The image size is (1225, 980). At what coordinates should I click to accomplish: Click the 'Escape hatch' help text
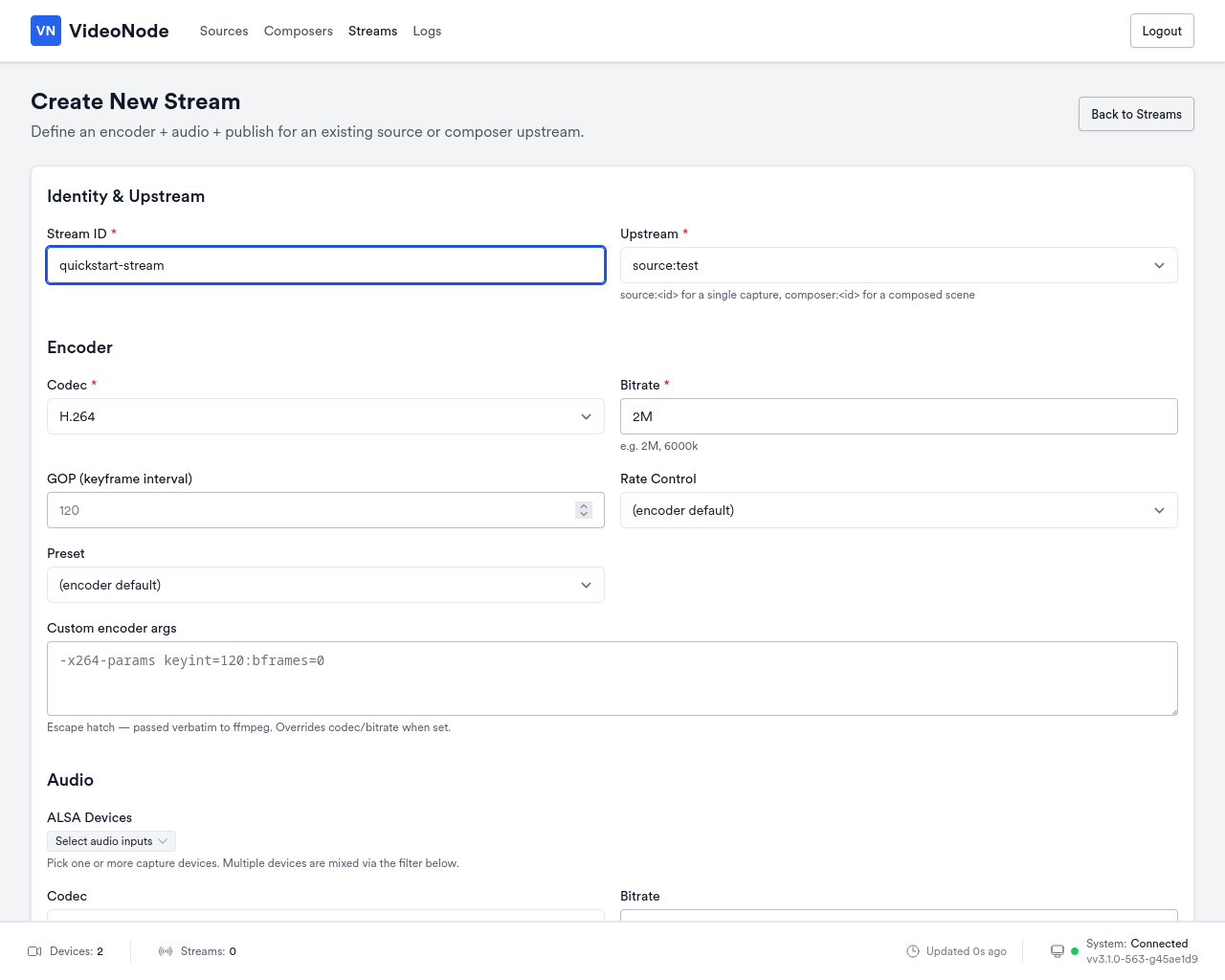point(249,727)
